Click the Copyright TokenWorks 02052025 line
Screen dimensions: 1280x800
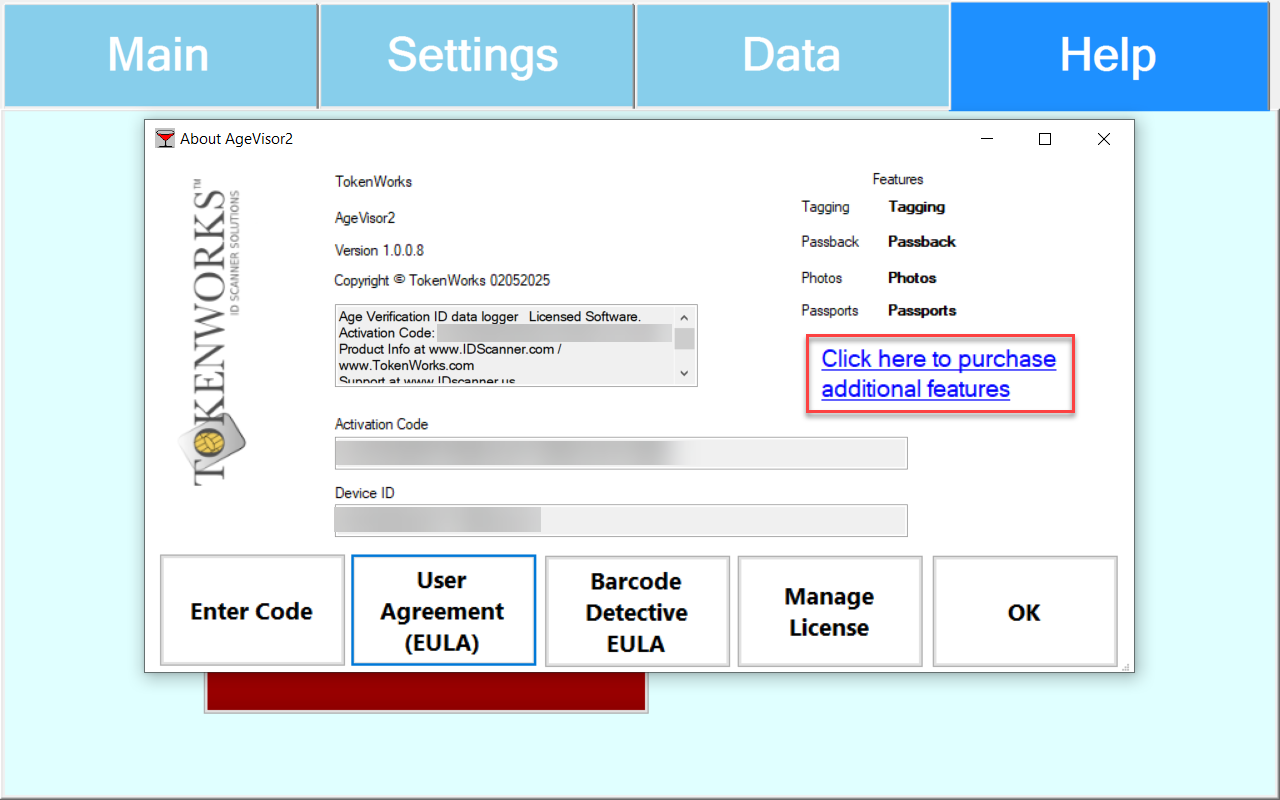442,281
